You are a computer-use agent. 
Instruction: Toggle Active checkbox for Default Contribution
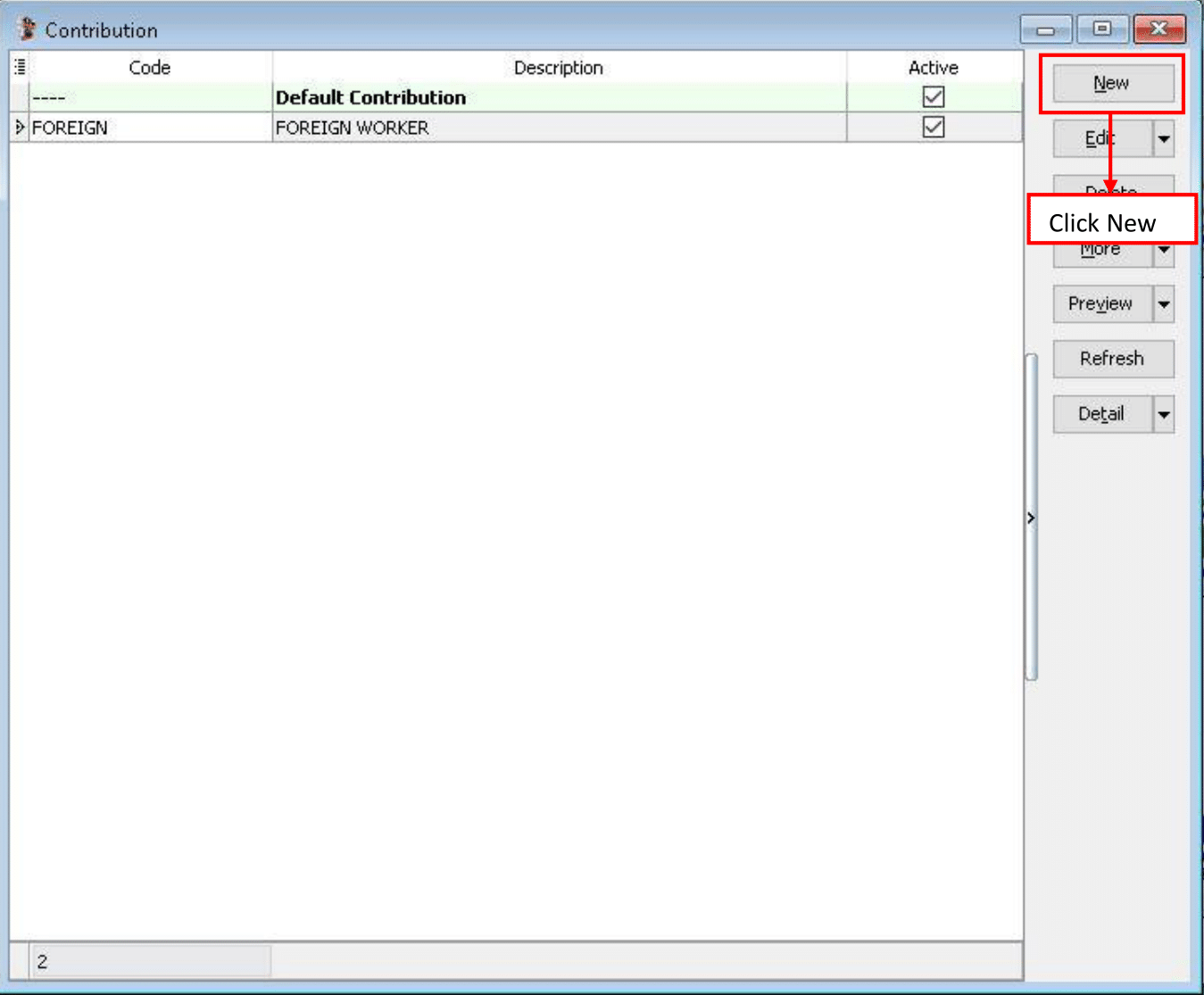tap(934, 97)
